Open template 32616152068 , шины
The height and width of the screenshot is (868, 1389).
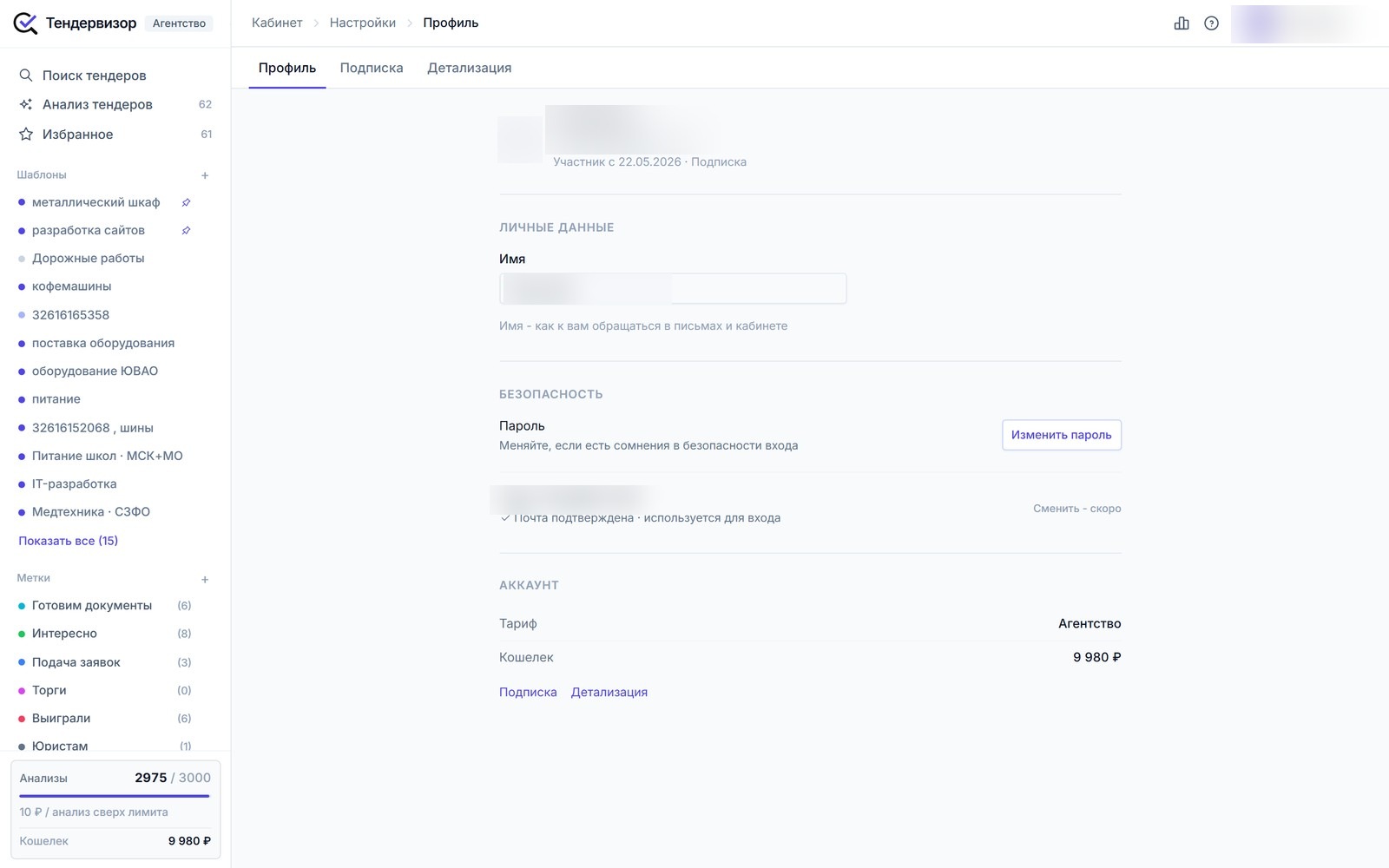(x=93, y=428)
